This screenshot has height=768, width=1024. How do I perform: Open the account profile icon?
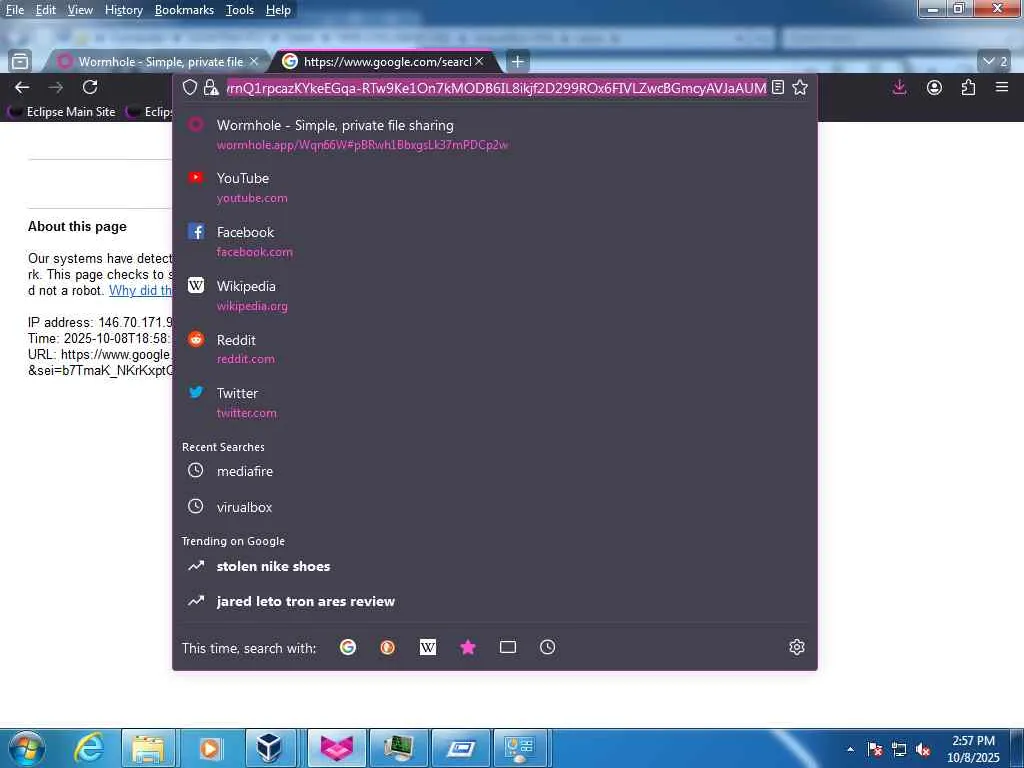935,88
